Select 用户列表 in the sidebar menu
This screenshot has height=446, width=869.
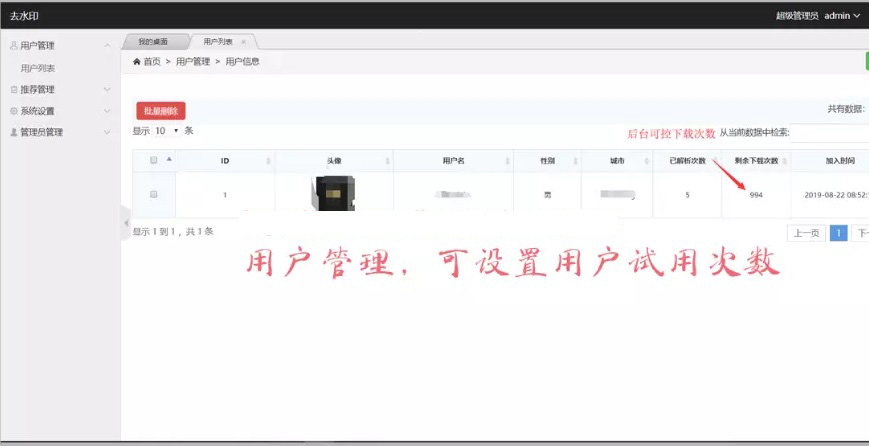coord(38,68)
